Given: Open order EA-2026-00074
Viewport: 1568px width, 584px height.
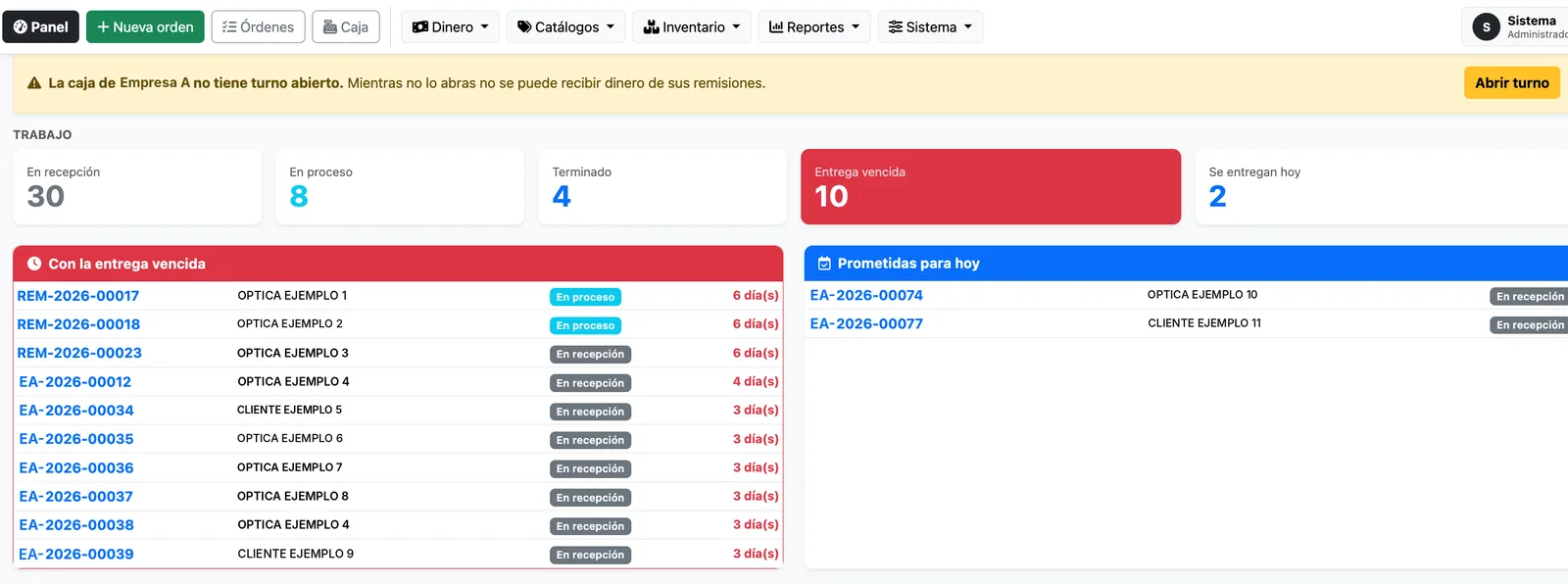Looking at the screenshot, I should pos(866,295).
